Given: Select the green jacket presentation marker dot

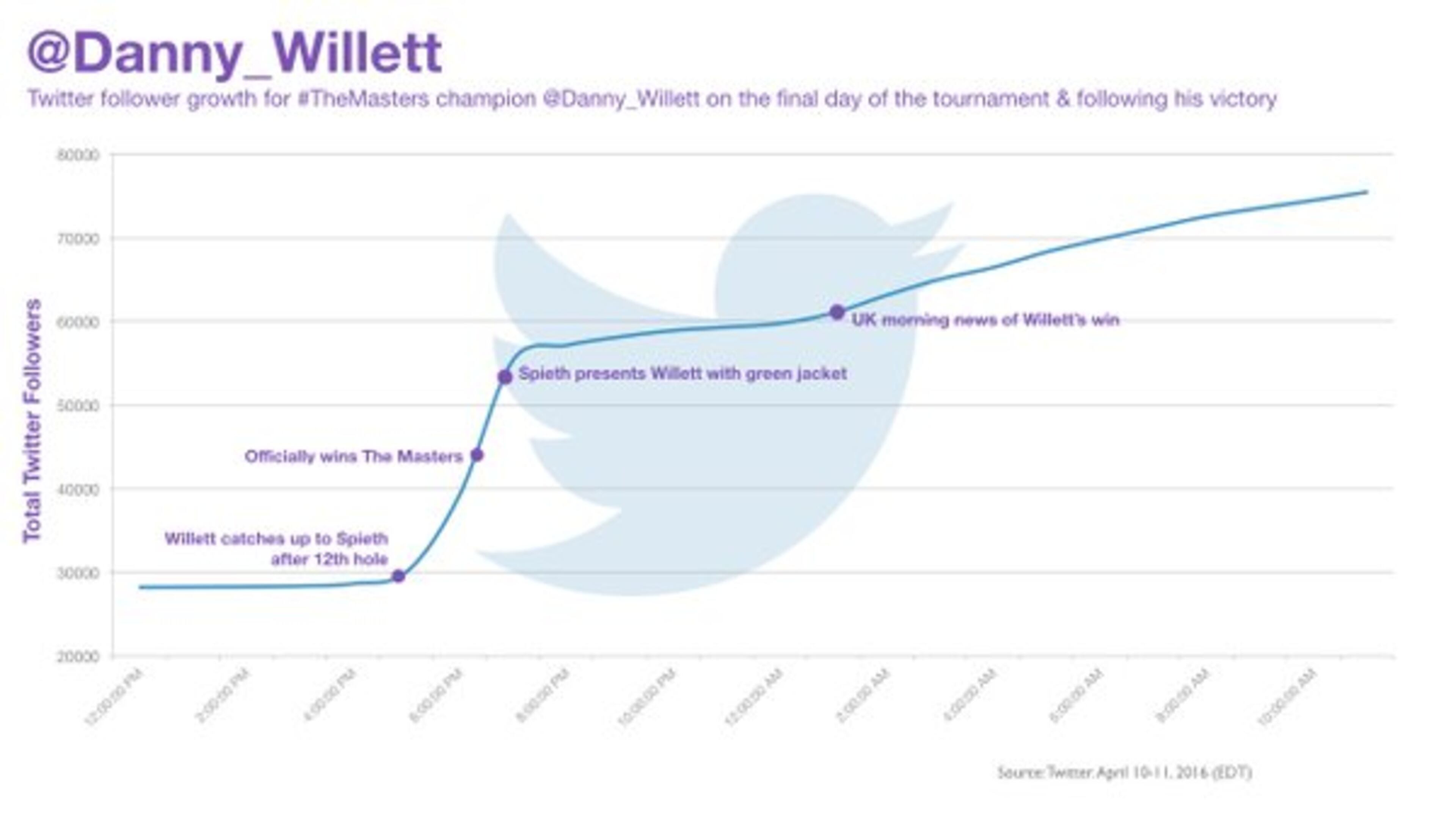Looking at the screenshot, I should tap(505, 377).
